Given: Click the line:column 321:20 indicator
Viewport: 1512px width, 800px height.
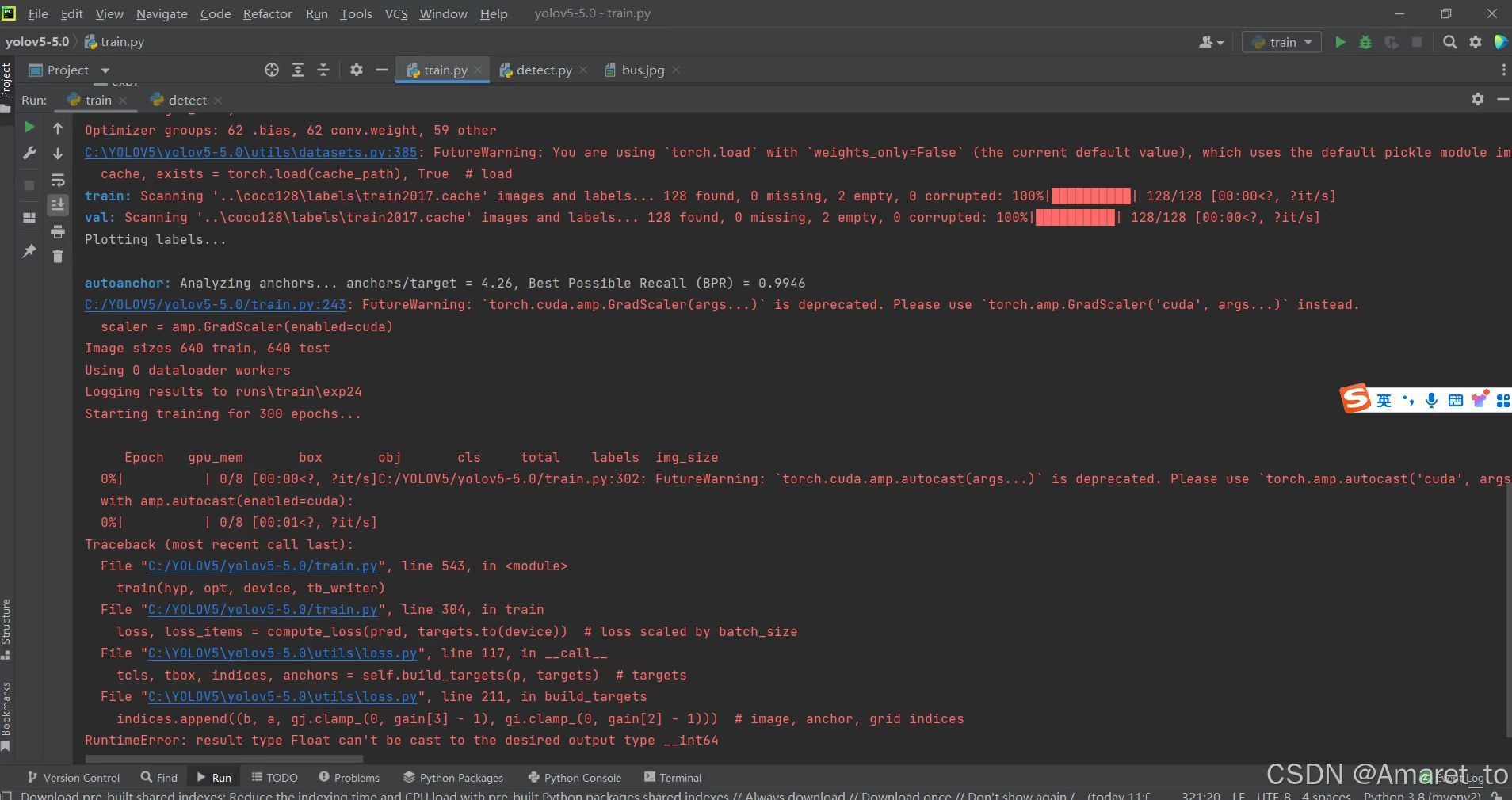Looking at the screenshot, I should [1201, 795].
